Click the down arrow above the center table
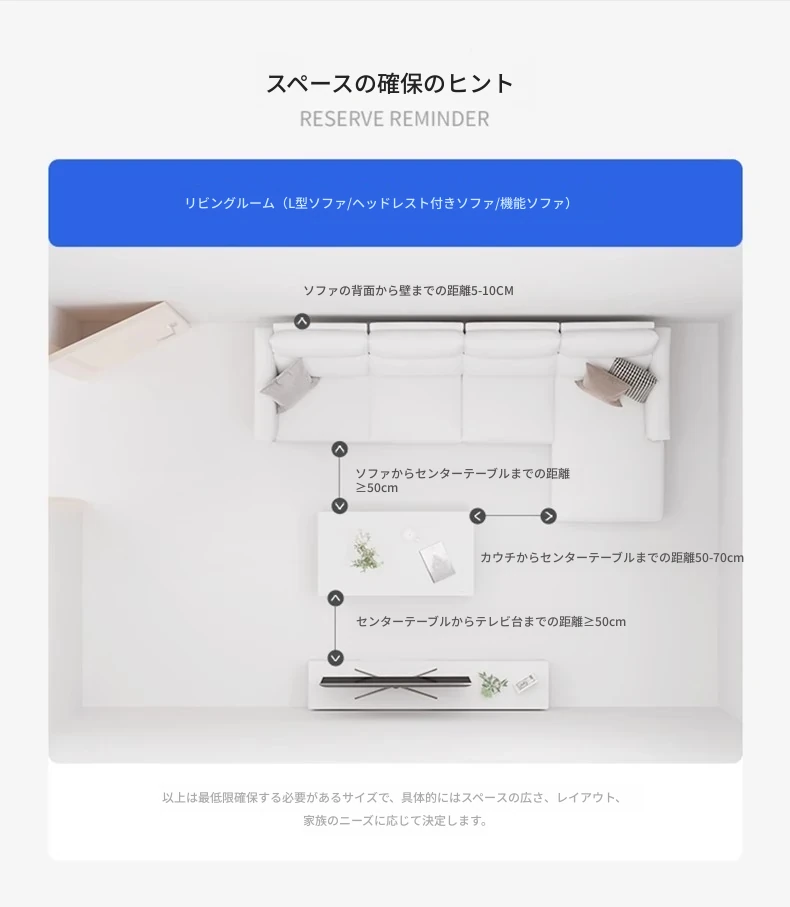The width and height of the screenshot is (790, 907). click(339, 506)
